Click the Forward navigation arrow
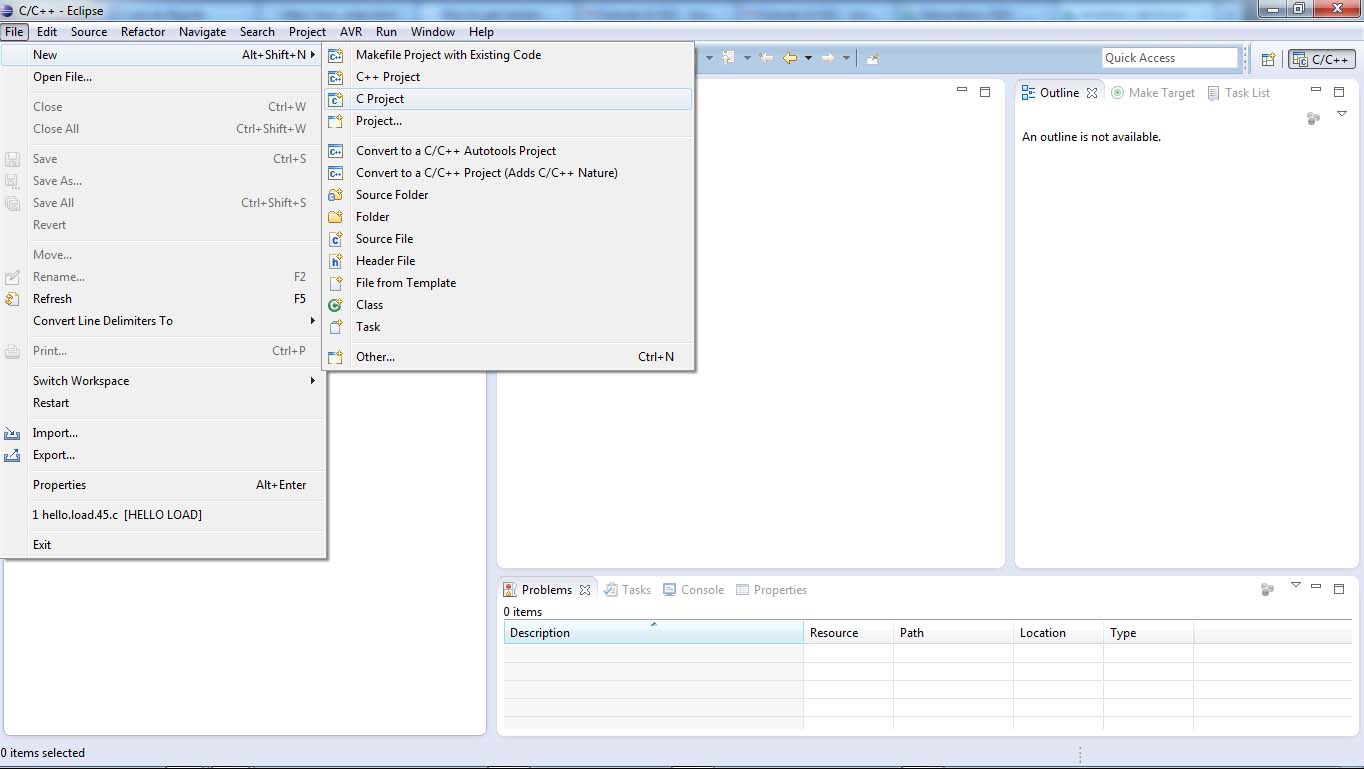 click(828, 58)
